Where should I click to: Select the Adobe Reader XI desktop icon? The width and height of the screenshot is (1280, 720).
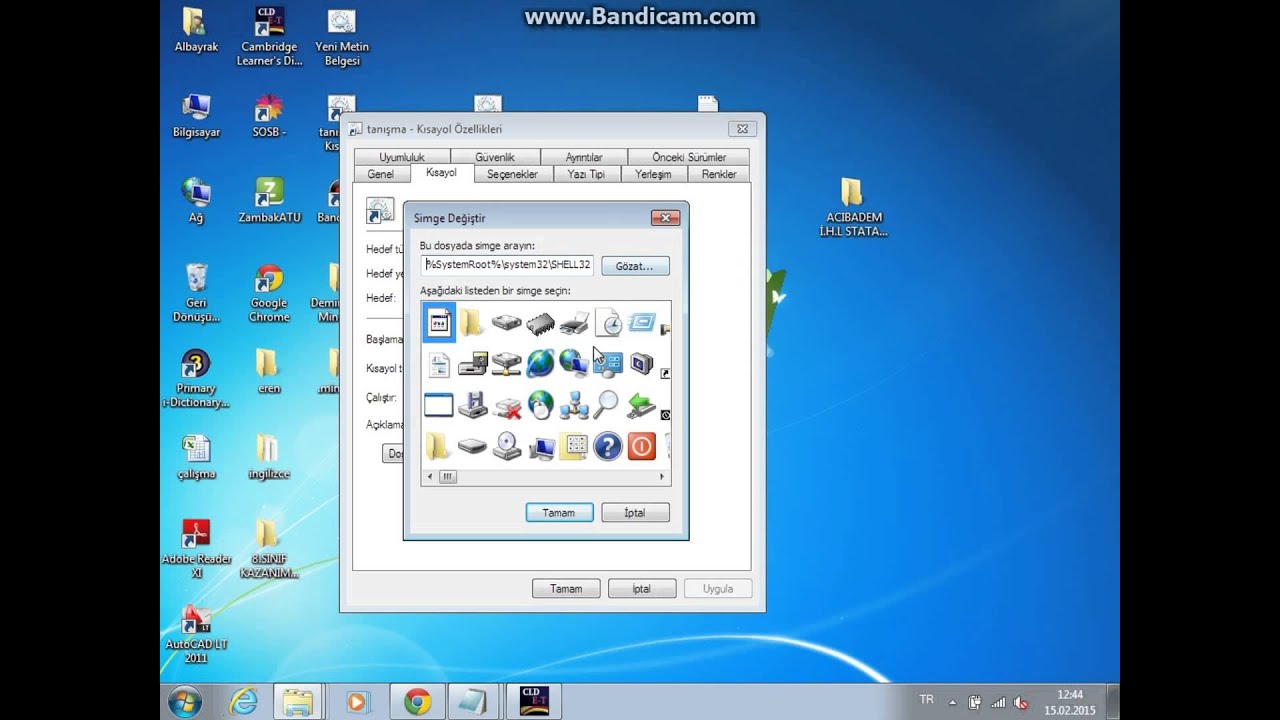196,549
